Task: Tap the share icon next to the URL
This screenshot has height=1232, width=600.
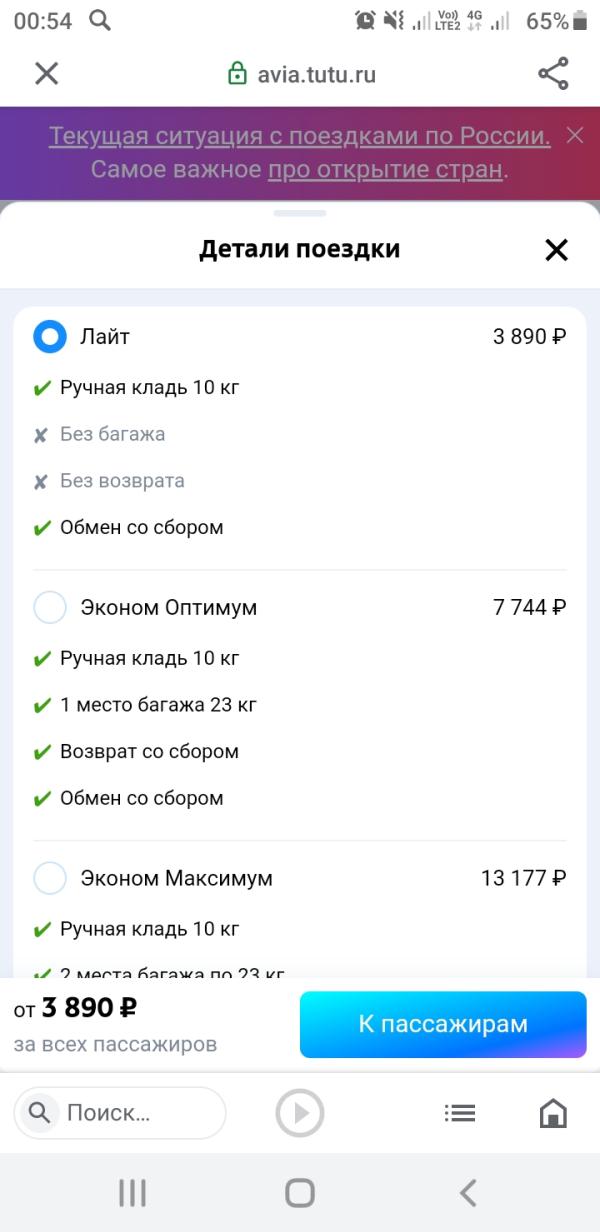Action: [553, 73]
